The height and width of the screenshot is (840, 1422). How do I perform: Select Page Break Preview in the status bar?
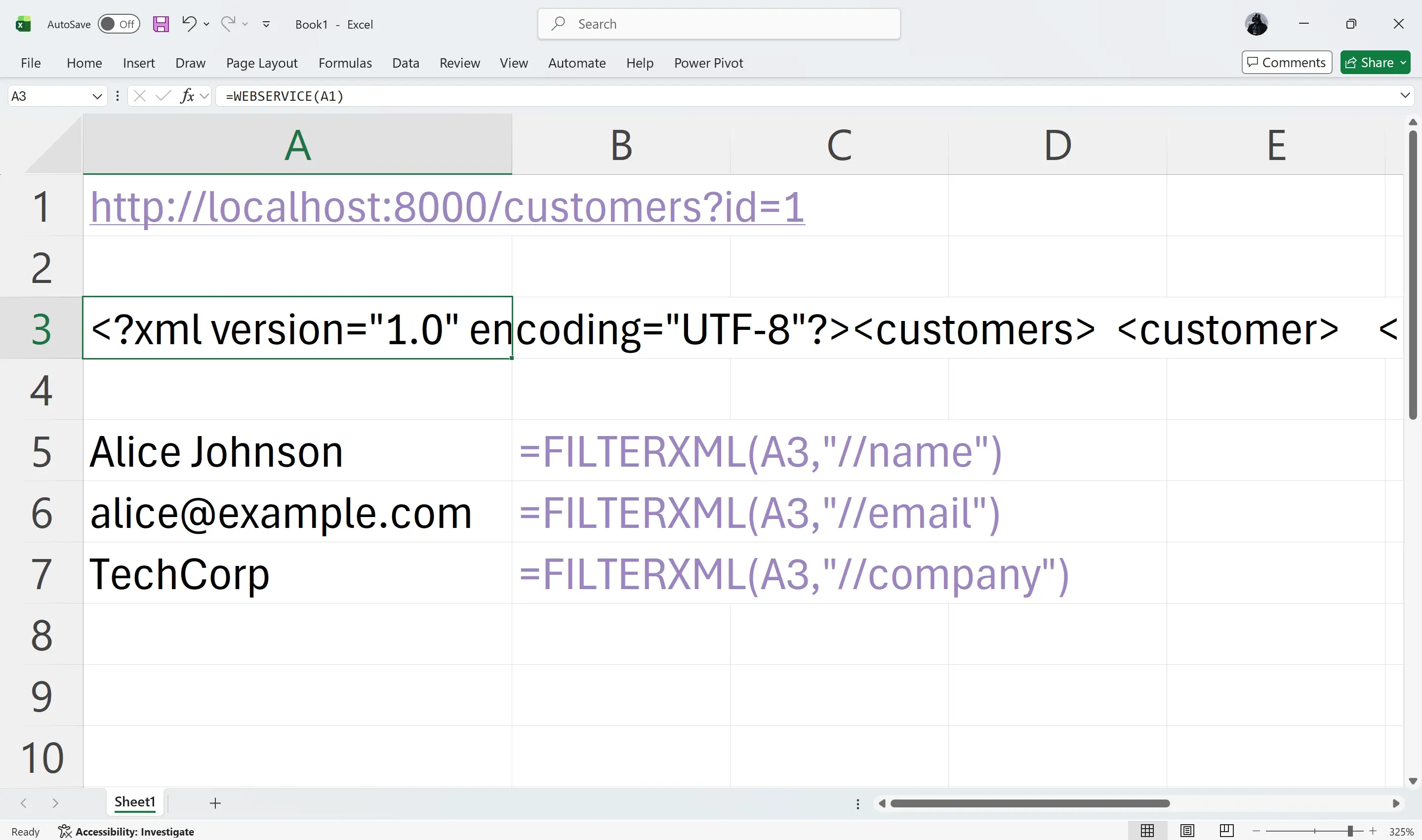click(x=1227, y=831)
